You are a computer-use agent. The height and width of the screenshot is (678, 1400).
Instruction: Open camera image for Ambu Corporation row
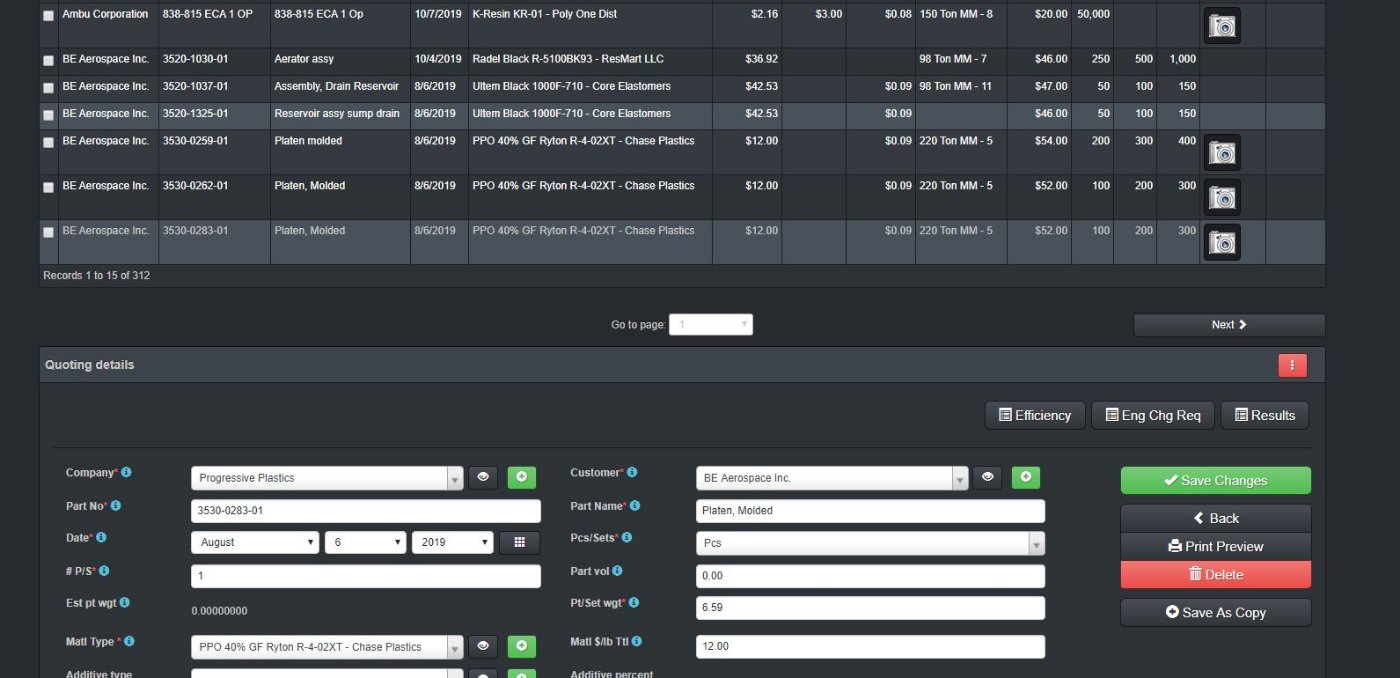(1222, 26)
